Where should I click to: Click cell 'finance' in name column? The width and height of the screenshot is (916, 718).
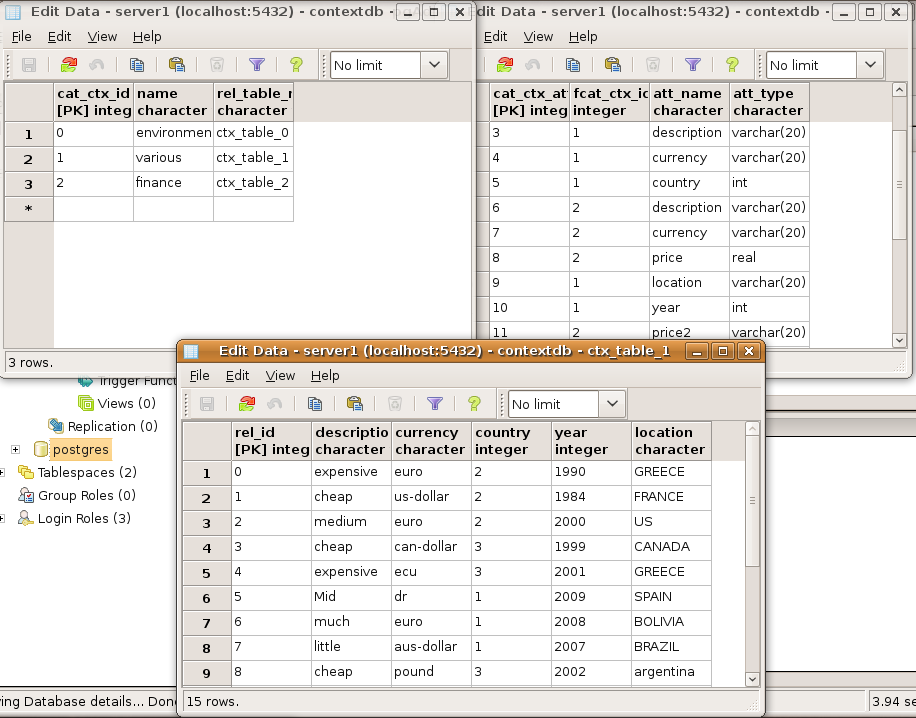pyautogui.click(x=173, y=183)
